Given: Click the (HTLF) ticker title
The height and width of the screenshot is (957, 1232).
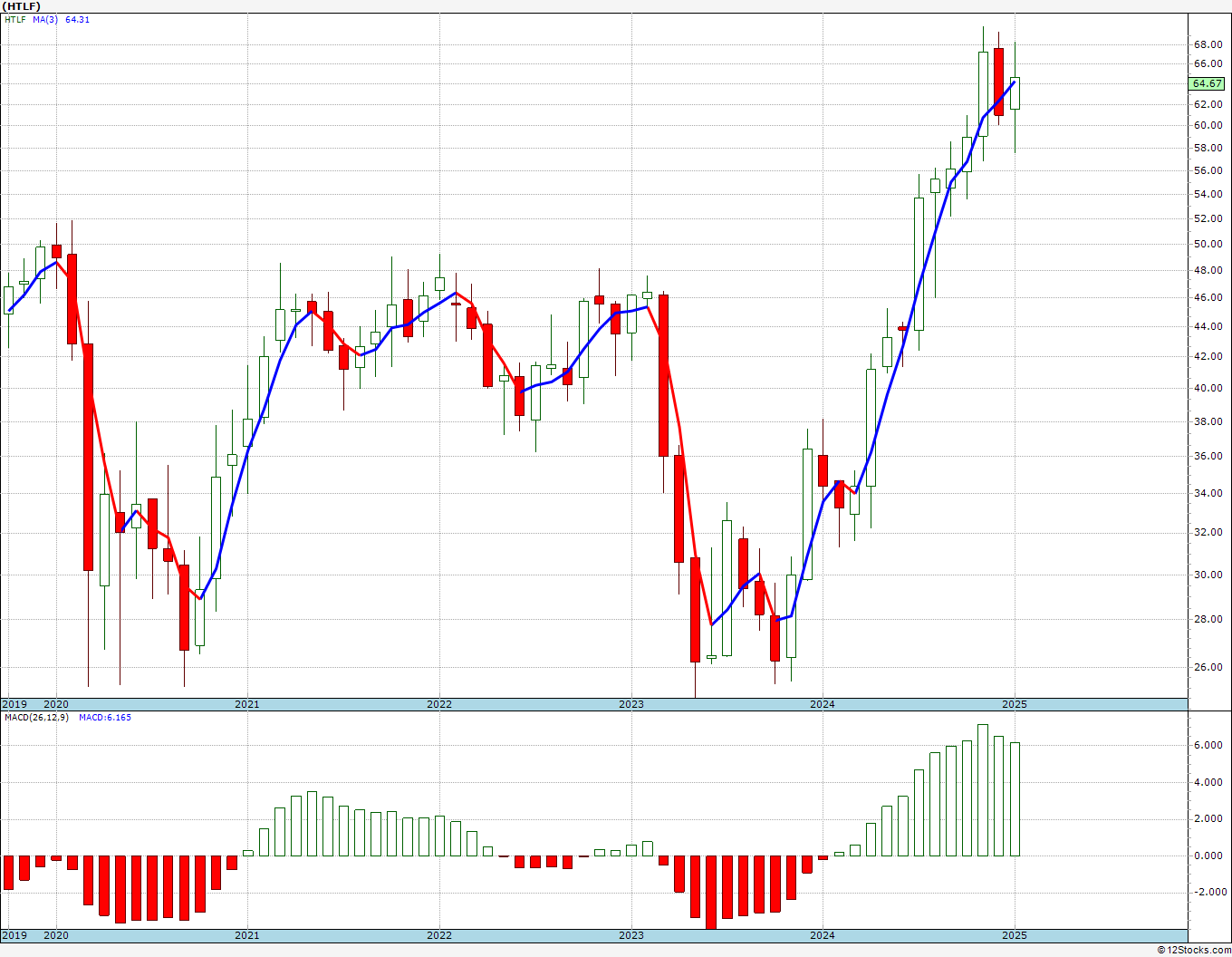Looking at the screenshot, I should (23, 6).
